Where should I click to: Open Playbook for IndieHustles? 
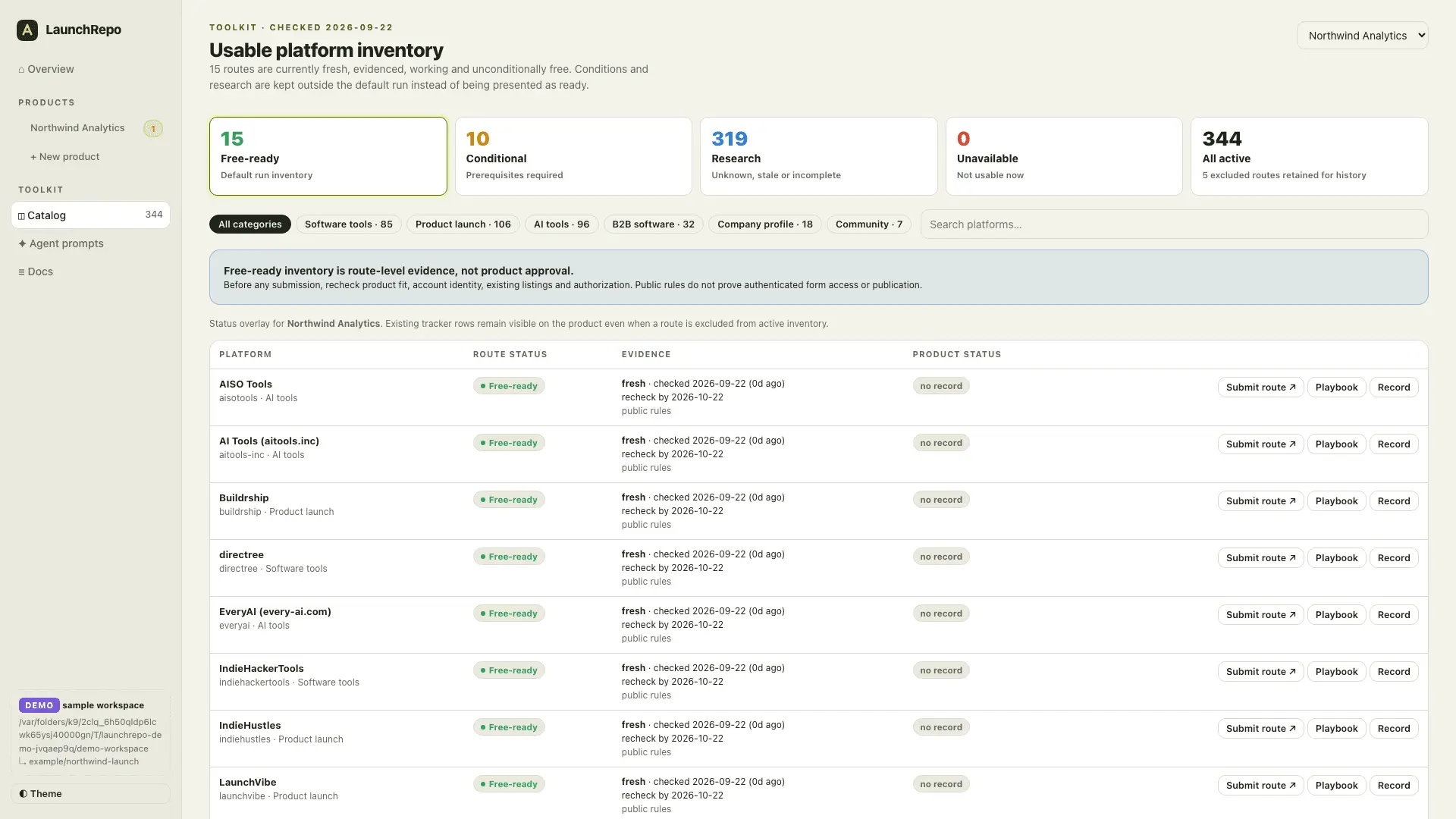pyautogui.click(x=1336, y=729)
